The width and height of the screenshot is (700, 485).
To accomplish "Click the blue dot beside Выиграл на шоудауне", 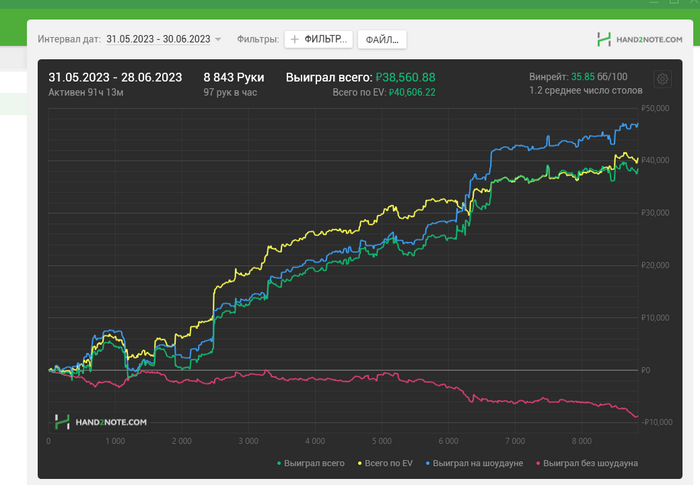I will [x=428, y=464].
